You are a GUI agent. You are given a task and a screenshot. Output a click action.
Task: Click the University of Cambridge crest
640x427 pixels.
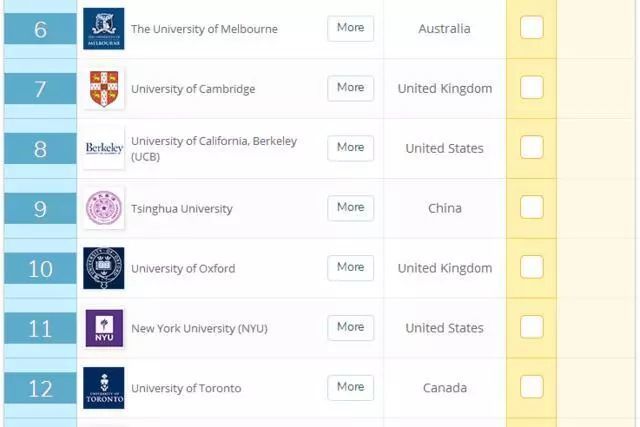pos(104,89)
